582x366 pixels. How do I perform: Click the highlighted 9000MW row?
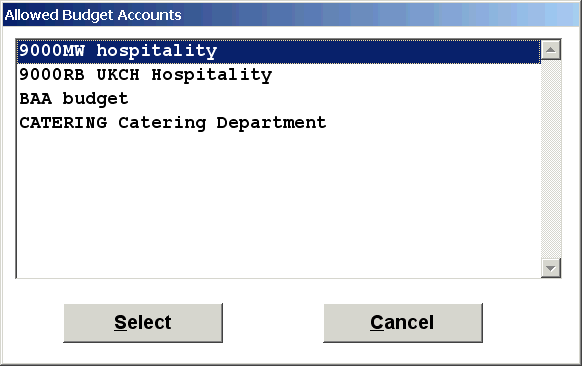[x=279, y=51]
